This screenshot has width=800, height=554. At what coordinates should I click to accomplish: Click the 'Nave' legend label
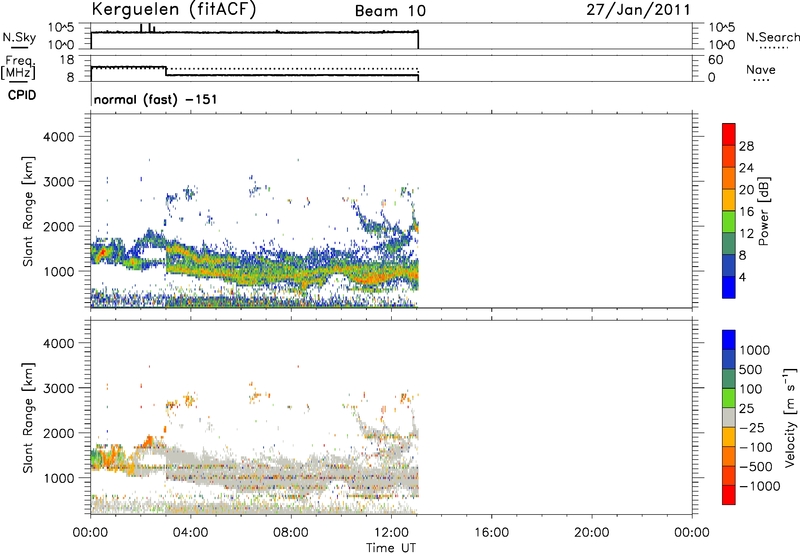[x=761, y=69]
